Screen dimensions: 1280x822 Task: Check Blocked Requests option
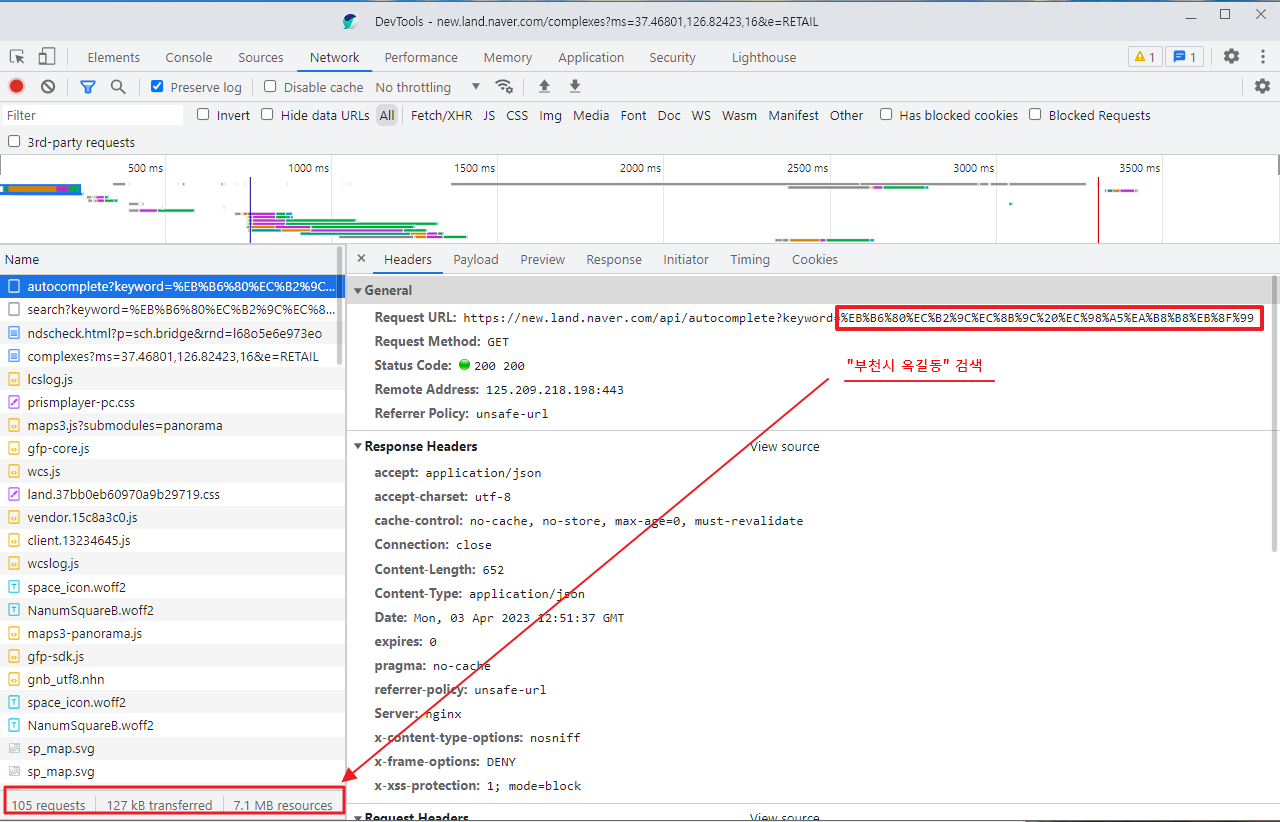(x=1036, y=115)
